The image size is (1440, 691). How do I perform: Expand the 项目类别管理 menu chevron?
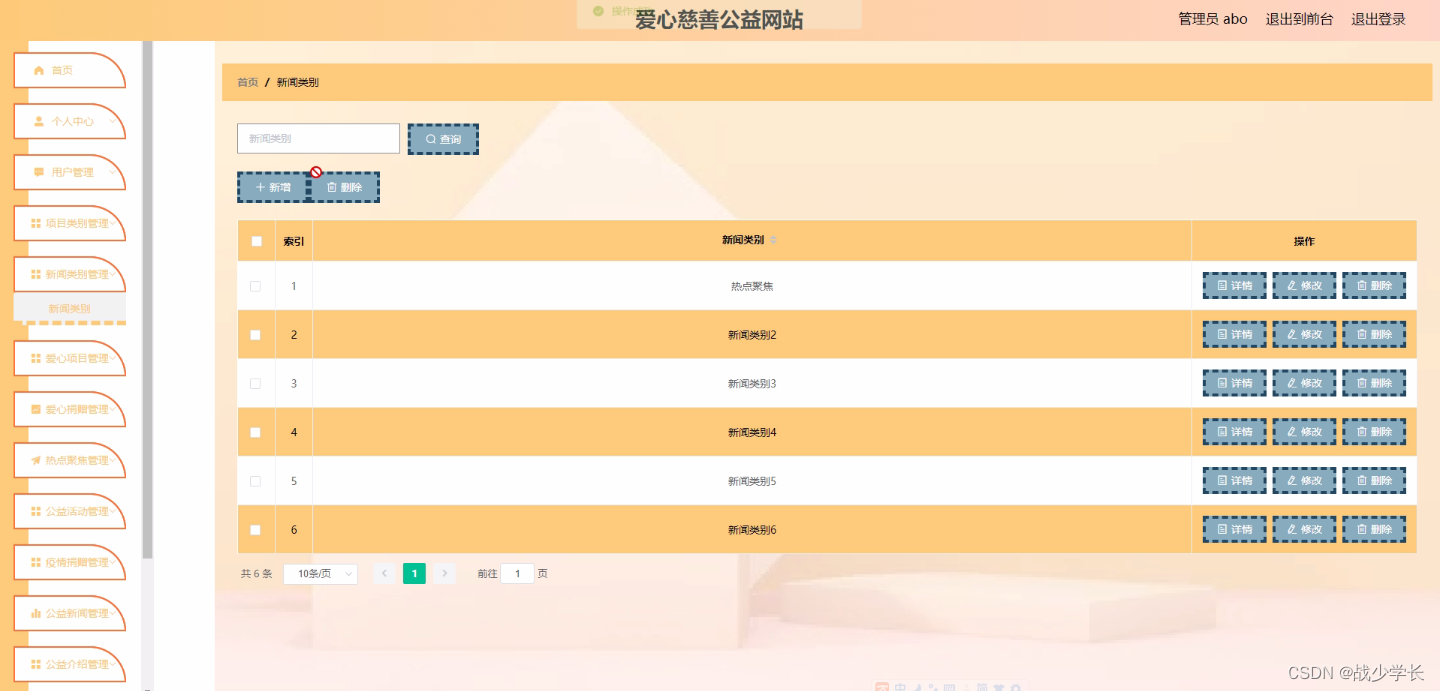[x=112, y=224]
